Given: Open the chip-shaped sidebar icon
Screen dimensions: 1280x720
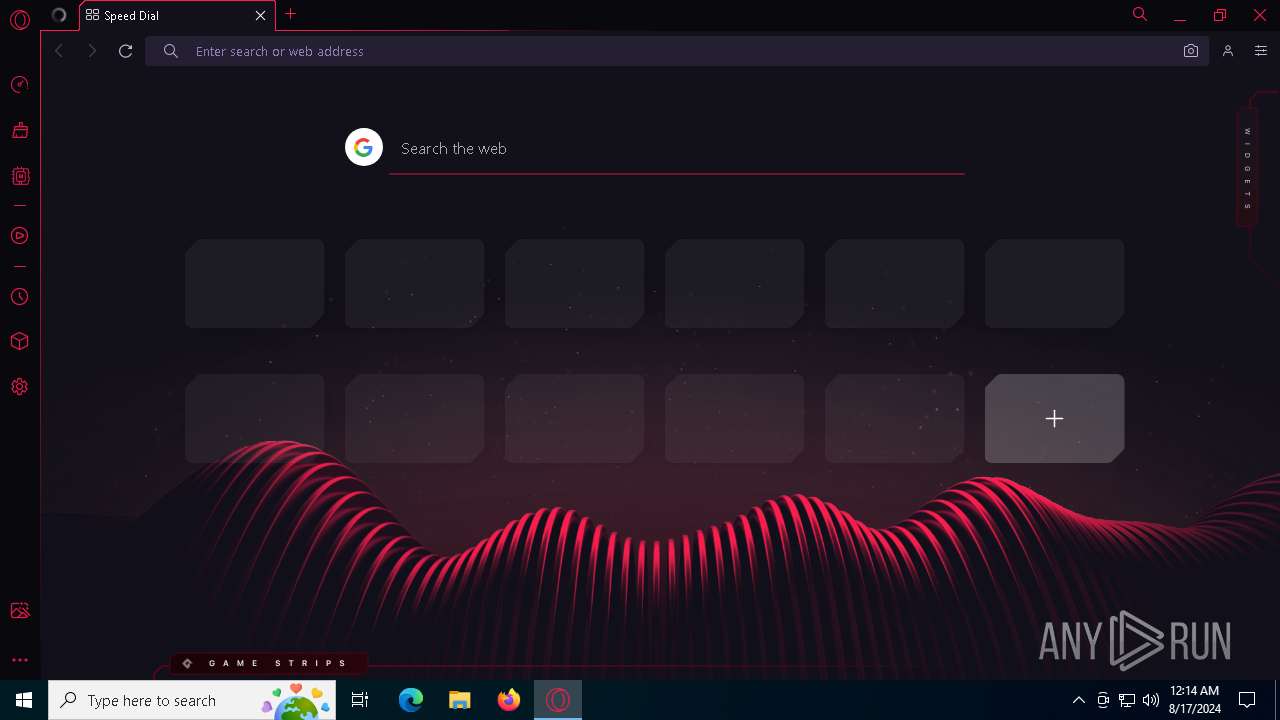Looking at the screenshot, I should [20, 176].
